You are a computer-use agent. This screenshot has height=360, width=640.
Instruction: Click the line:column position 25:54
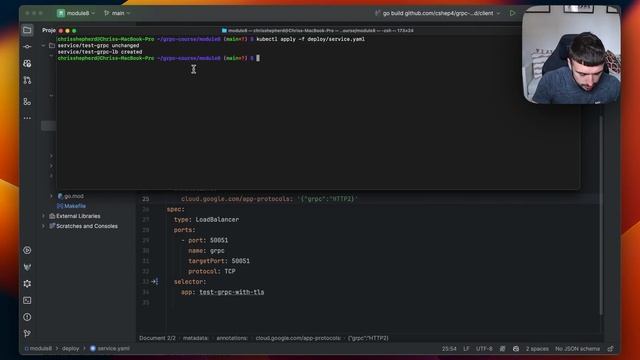click(449, 349)
